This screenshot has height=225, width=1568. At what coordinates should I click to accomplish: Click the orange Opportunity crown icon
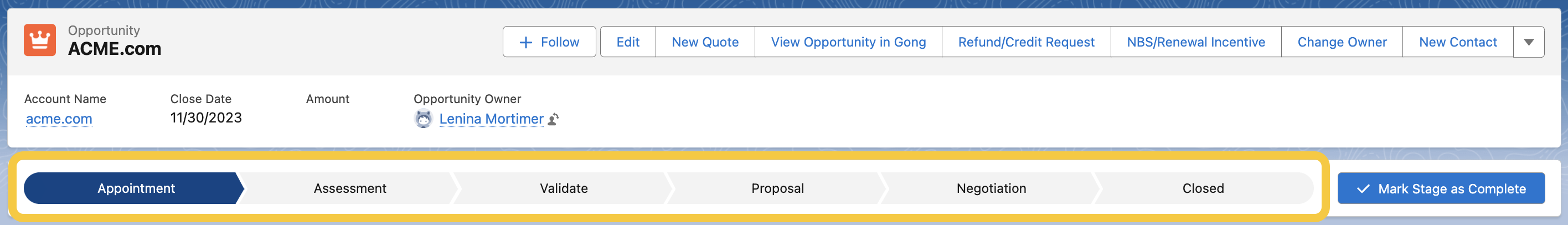pos(39,40)
